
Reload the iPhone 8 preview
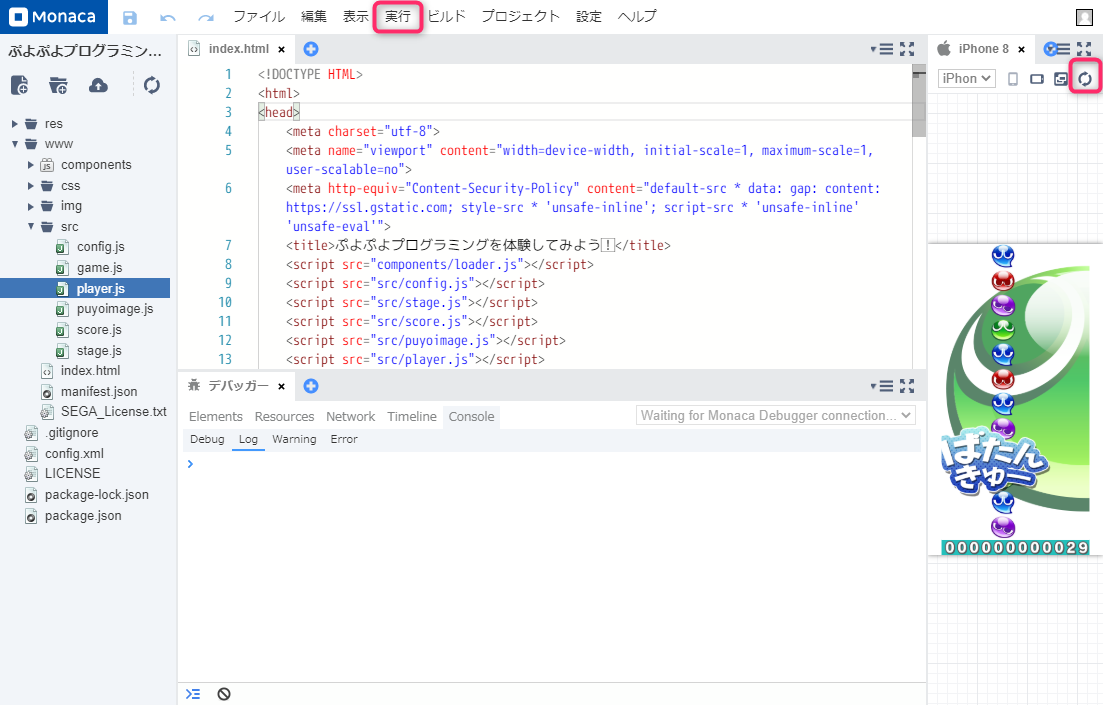point(1085,79)
